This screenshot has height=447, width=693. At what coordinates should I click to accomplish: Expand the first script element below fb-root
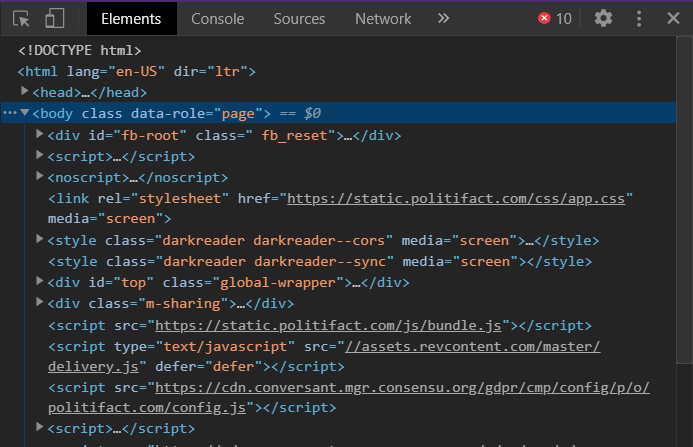coord(39,155)
